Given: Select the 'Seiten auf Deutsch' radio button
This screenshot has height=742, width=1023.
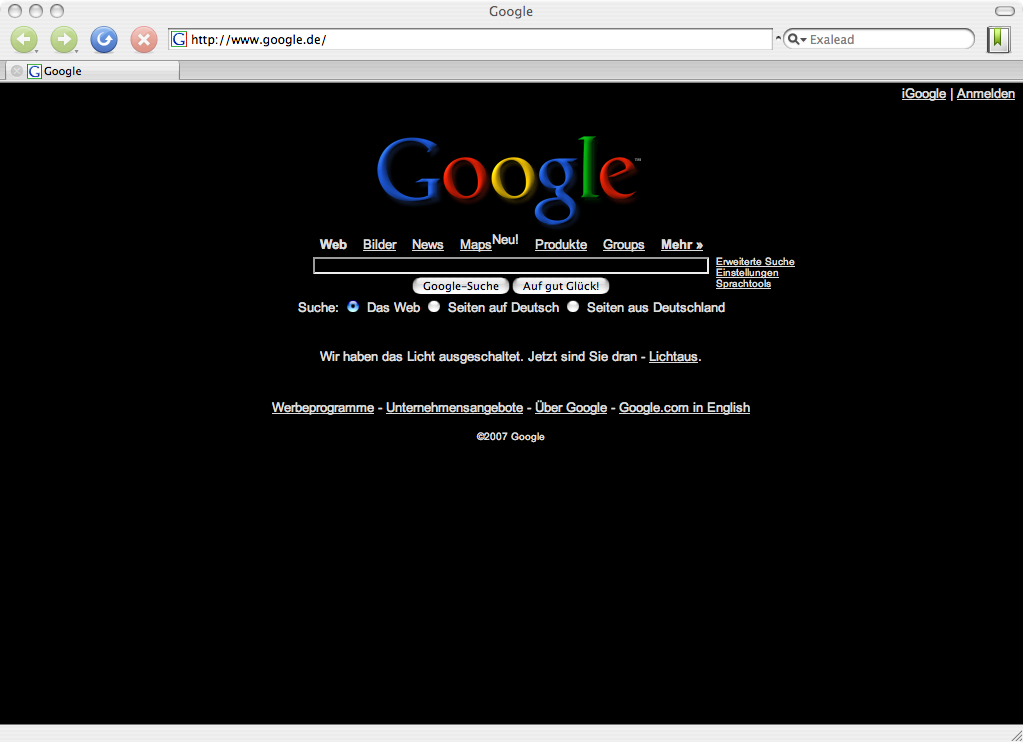Looking at the screenshot, I should click(434, 306).
